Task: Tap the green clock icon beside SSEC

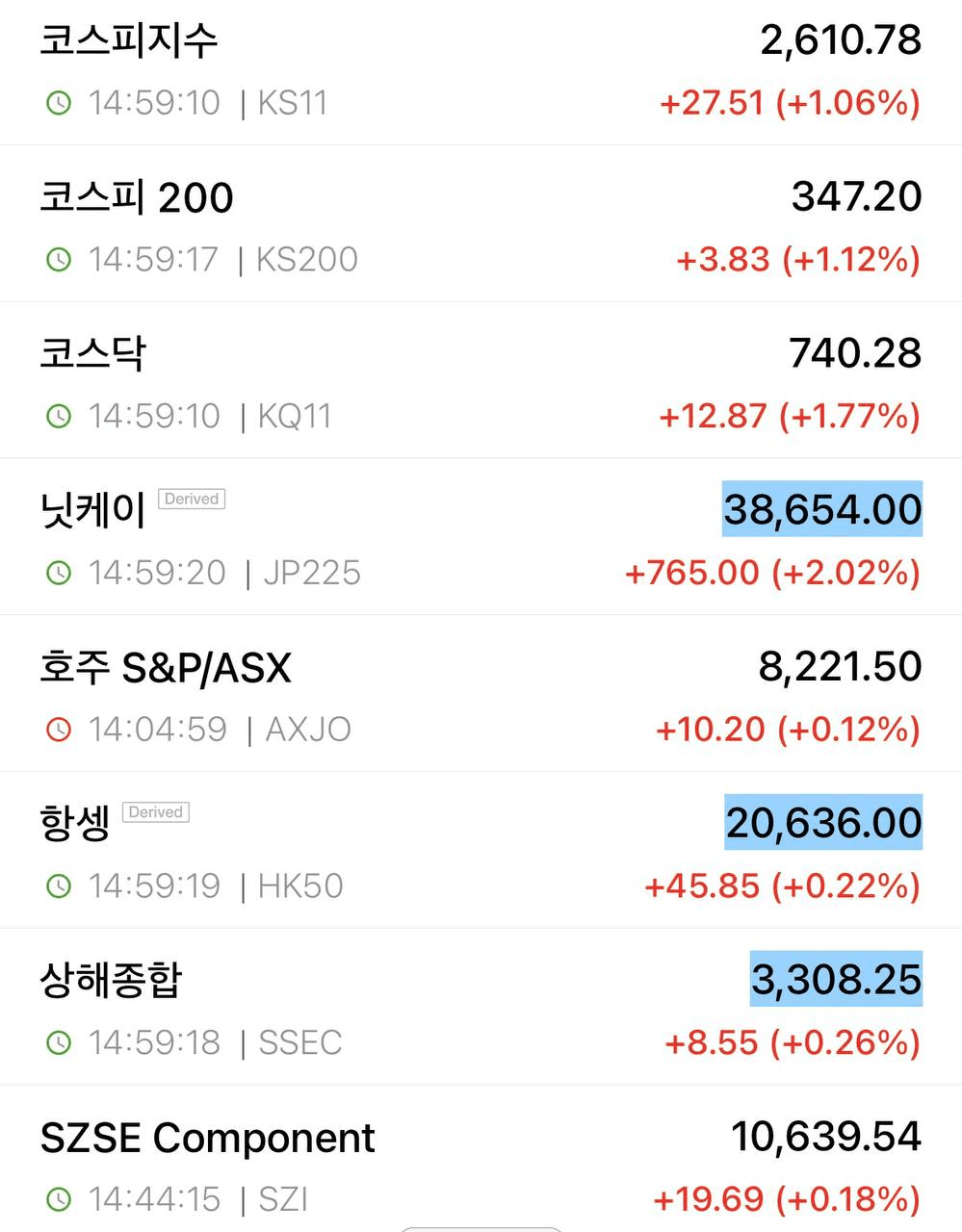Action: pyautogui.click(x=59, y=1042)
